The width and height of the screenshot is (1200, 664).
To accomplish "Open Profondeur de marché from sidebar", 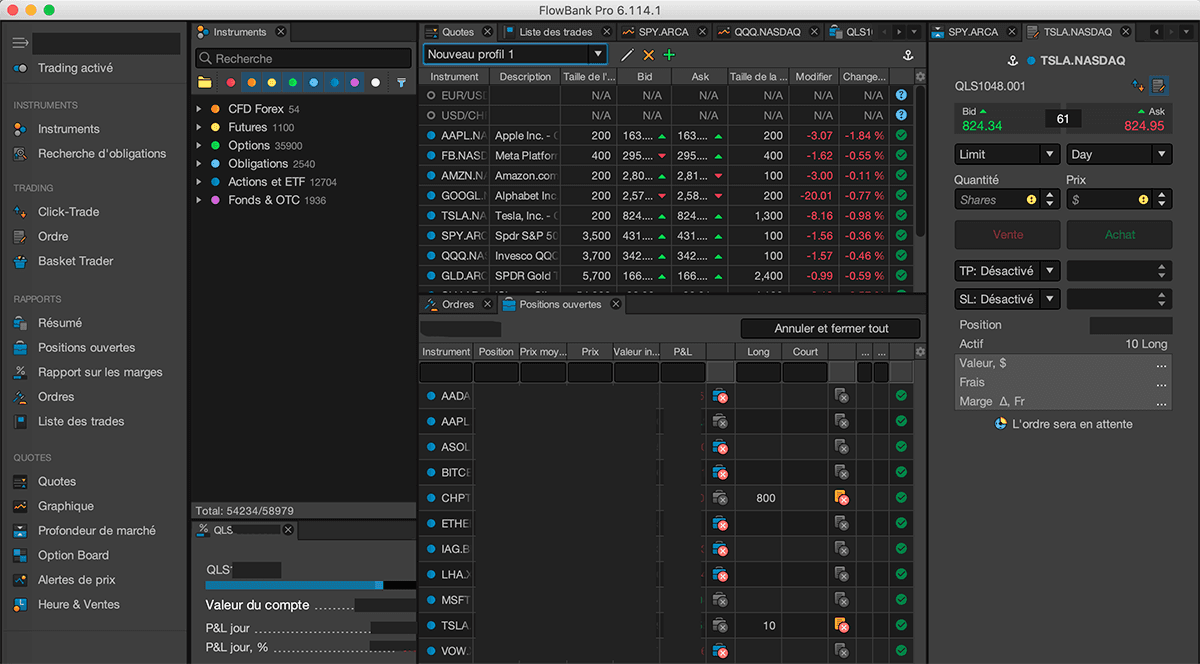I will (96, 531).
